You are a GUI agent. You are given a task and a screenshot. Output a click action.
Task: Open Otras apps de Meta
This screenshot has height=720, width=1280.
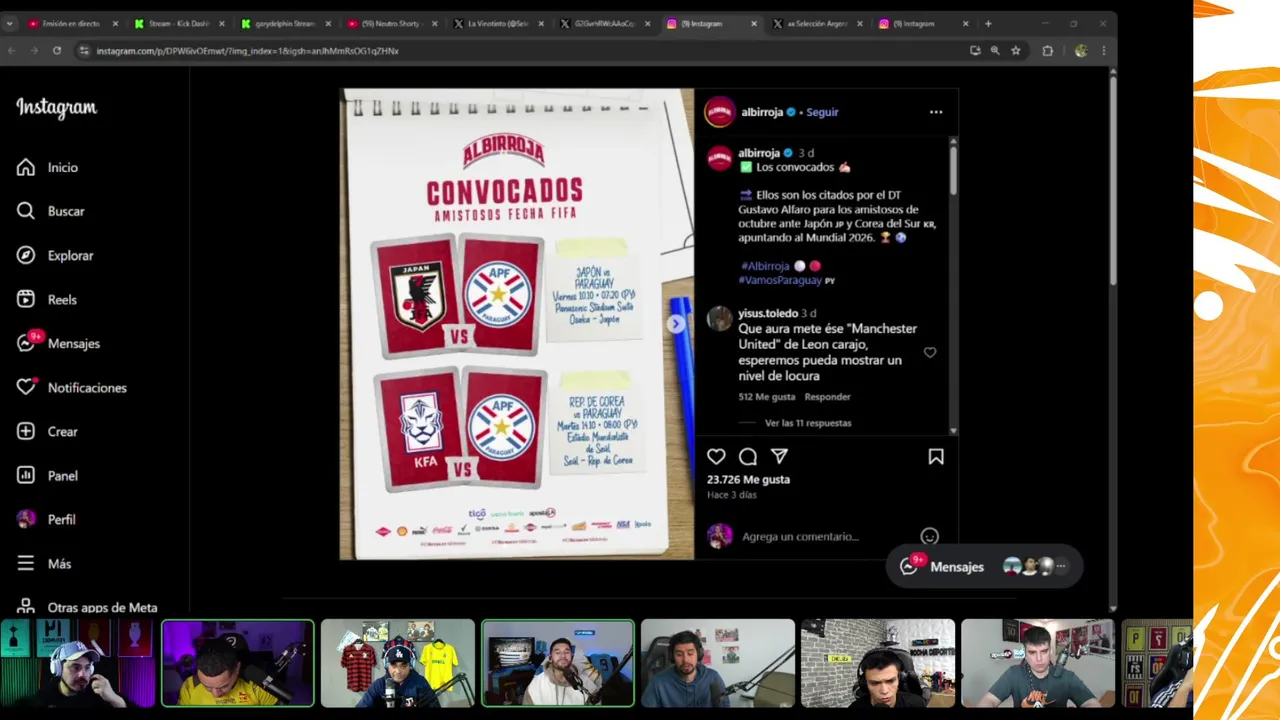[87, 607]
